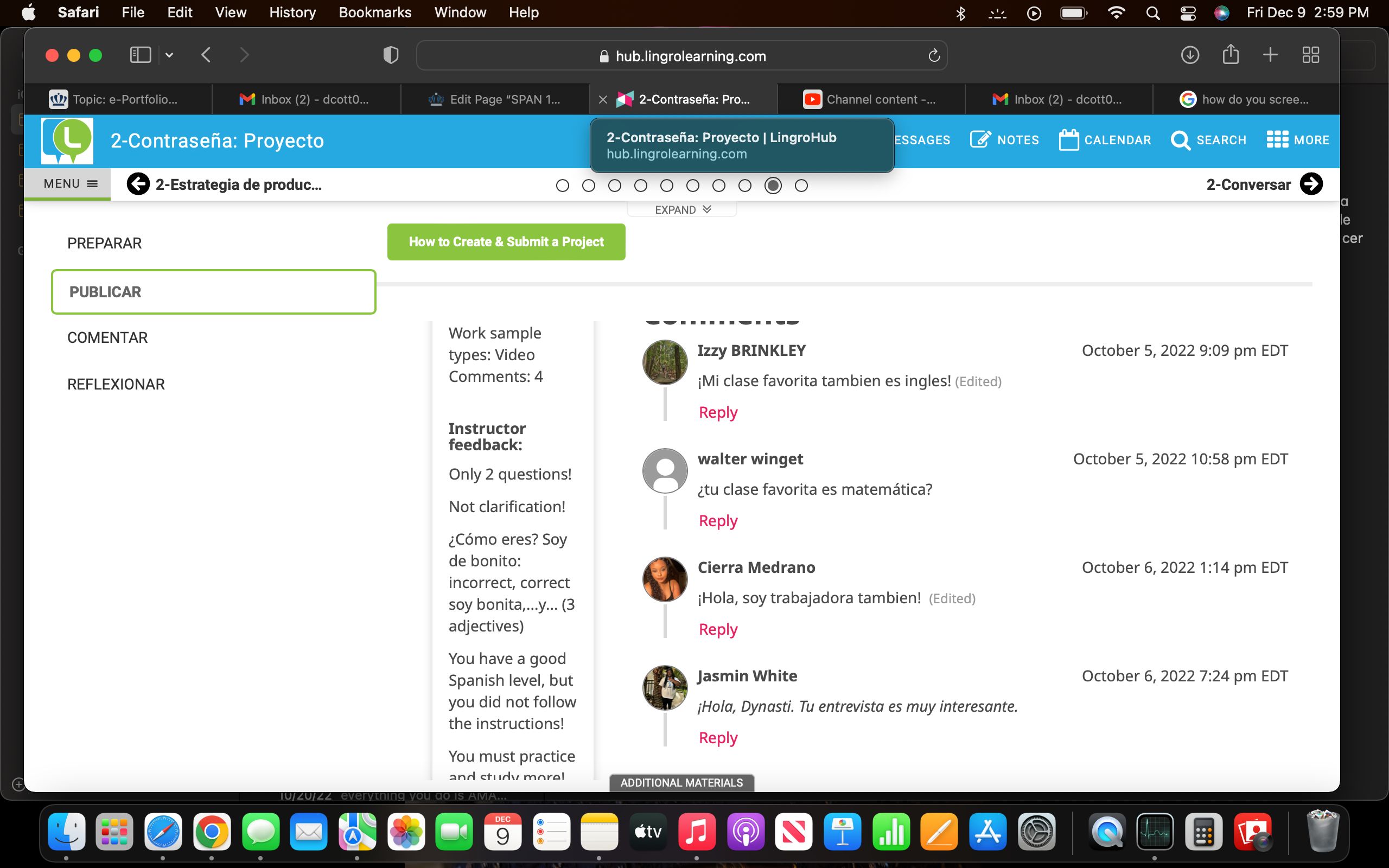Image resolution: width=1389 pixels, height=868 pixels.
Task: Open Calculator from the Dock
Action: pos(1203,831)
